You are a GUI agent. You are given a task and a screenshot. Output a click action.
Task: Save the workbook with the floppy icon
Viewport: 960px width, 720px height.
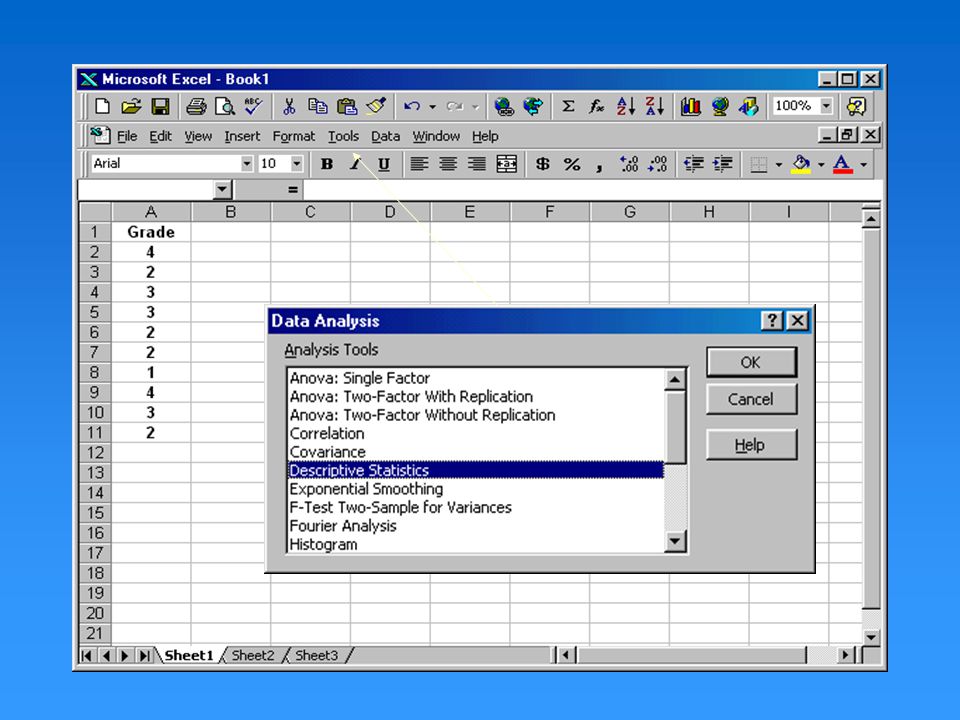tap(160, 107)
